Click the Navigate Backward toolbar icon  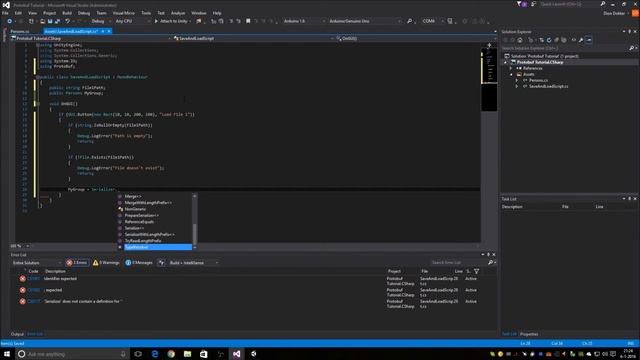coord(10,21)
